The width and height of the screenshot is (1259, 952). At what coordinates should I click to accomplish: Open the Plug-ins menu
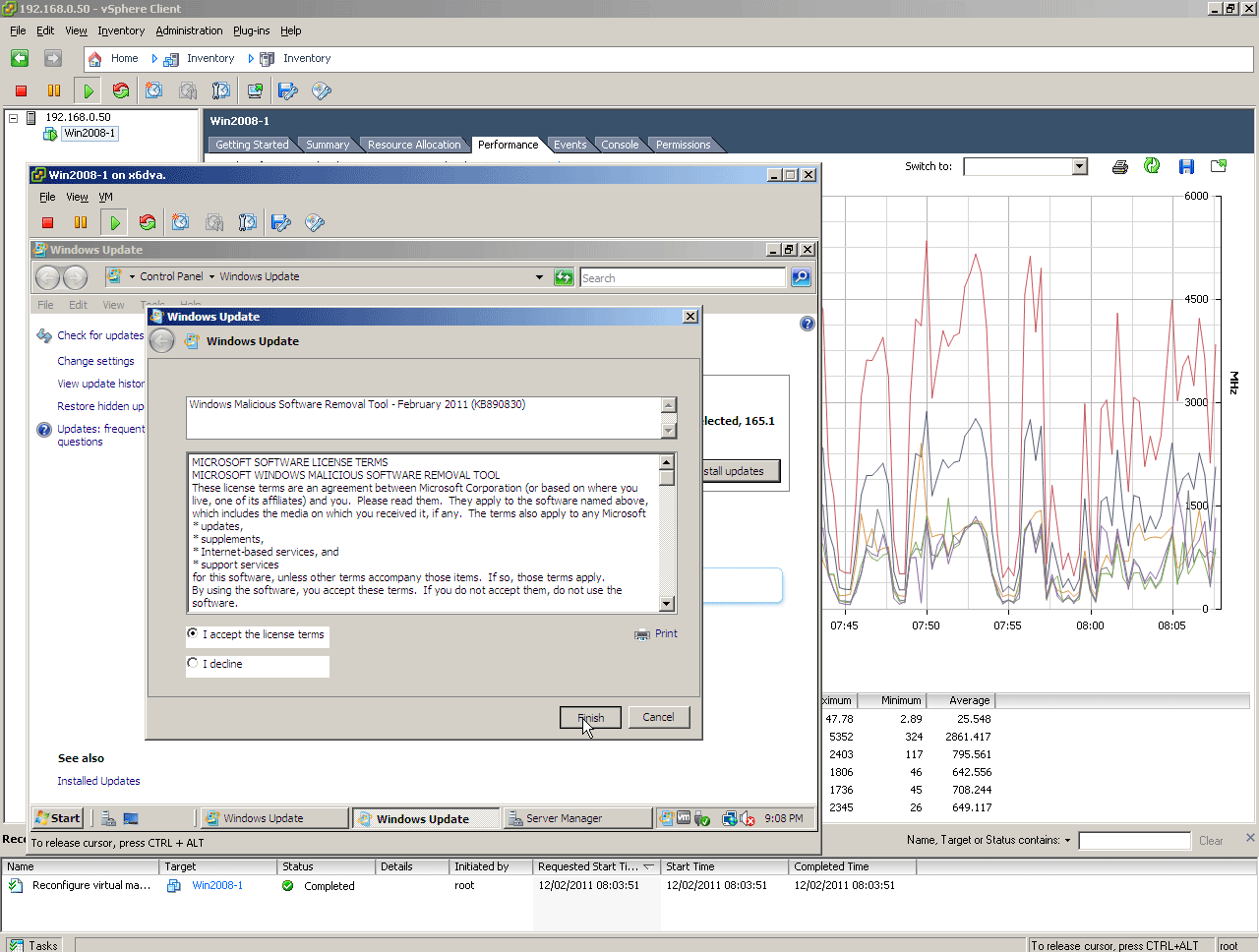point(252,30)
